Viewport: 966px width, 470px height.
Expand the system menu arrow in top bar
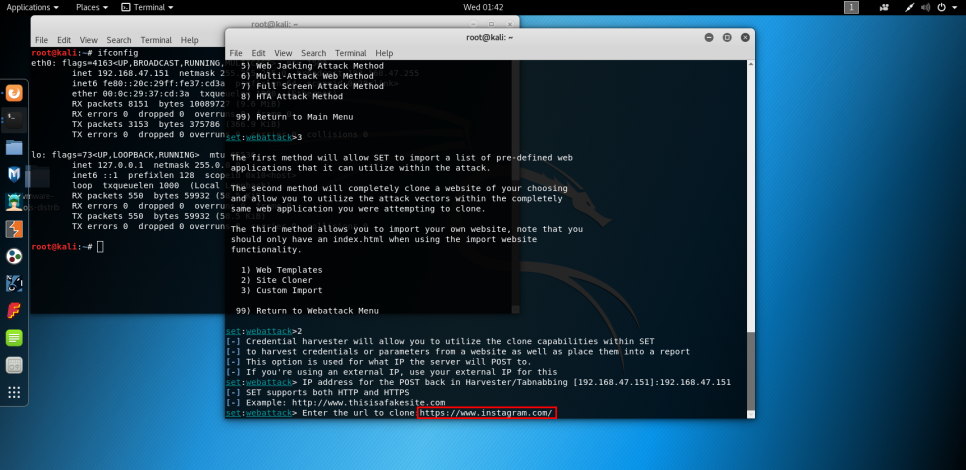tap(954, 7)
